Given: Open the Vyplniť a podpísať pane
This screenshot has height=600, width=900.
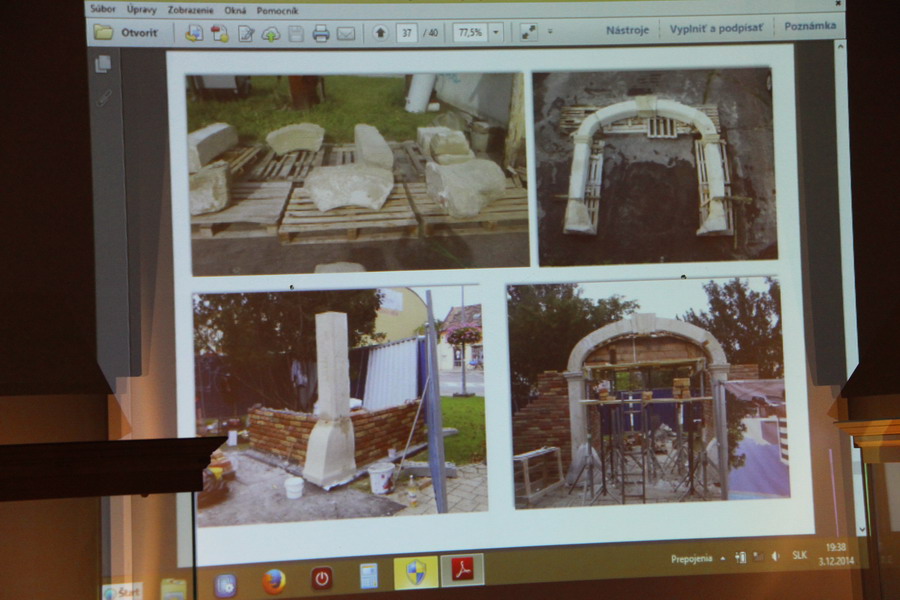Looking at the screenshot, I should [716, 28].
